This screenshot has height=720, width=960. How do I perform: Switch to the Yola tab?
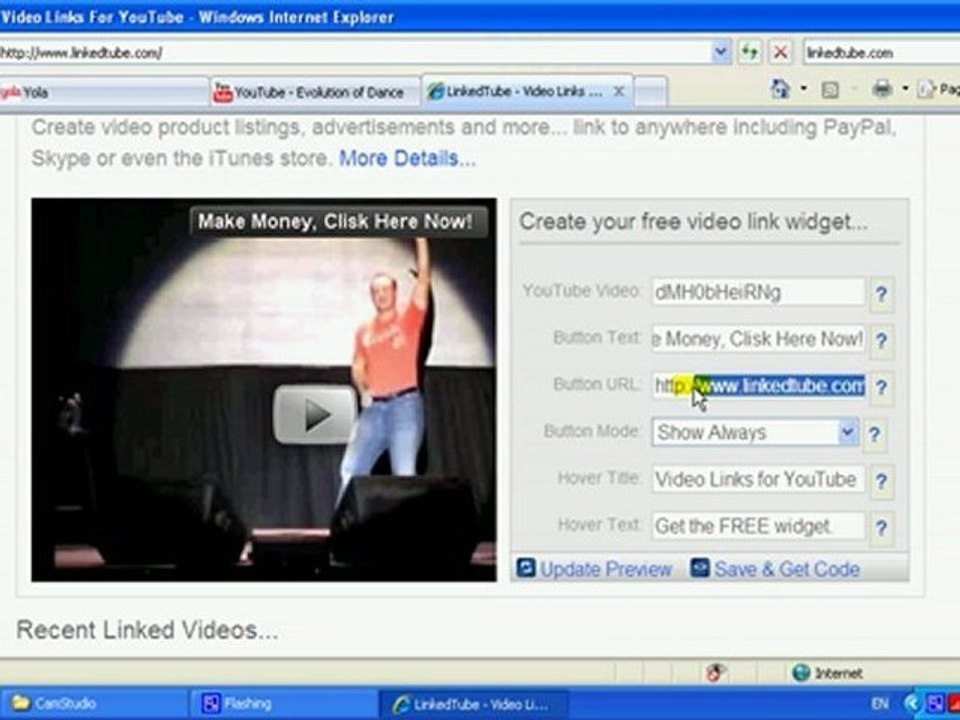(x=104, y=92)
